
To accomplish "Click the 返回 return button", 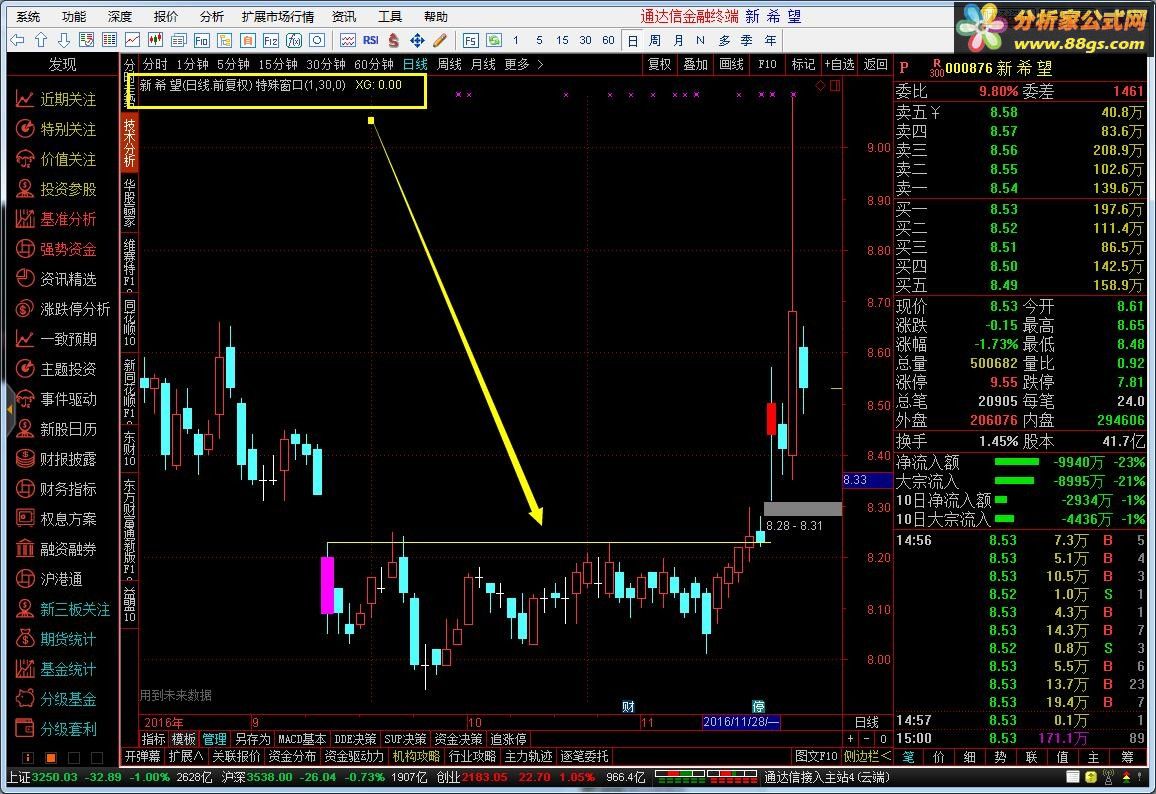I will click(875, 64).
